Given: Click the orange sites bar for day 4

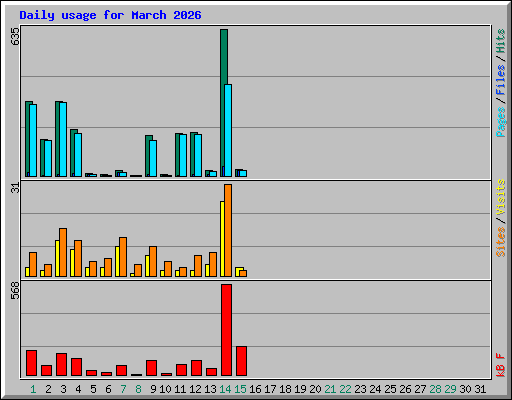Looking at the screenshot, I should (x=78, y=258).
